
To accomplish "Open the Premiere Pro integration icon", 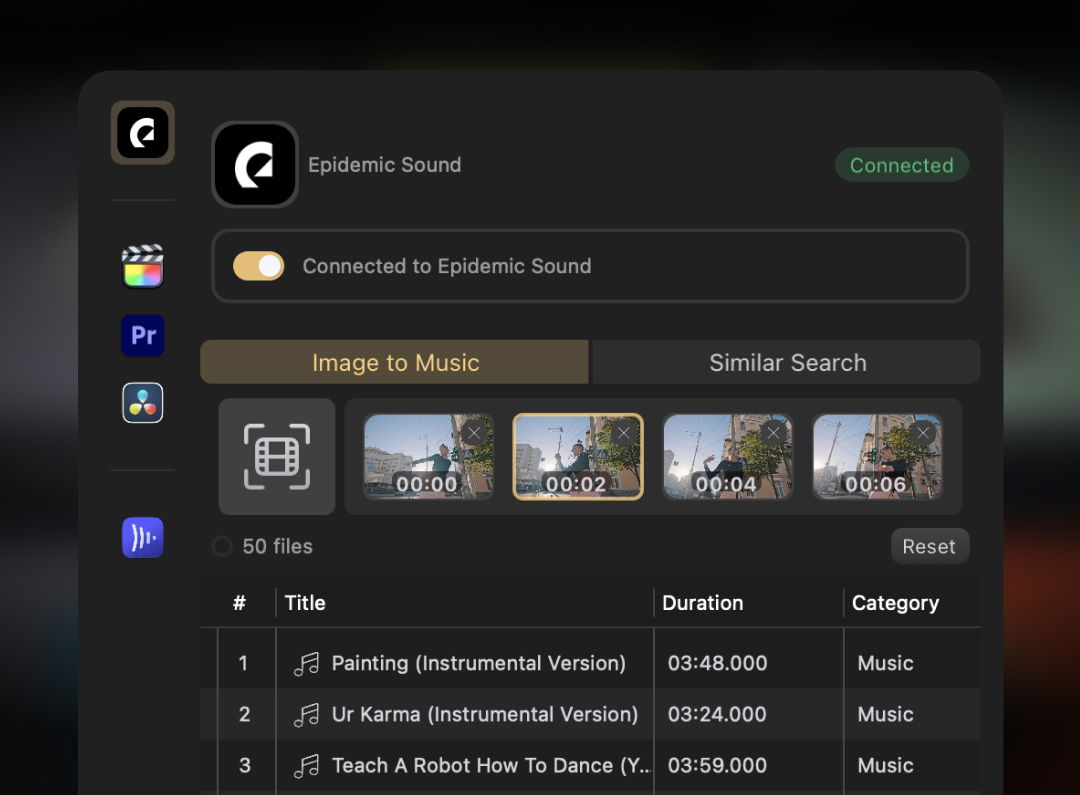I will [143, 335].
